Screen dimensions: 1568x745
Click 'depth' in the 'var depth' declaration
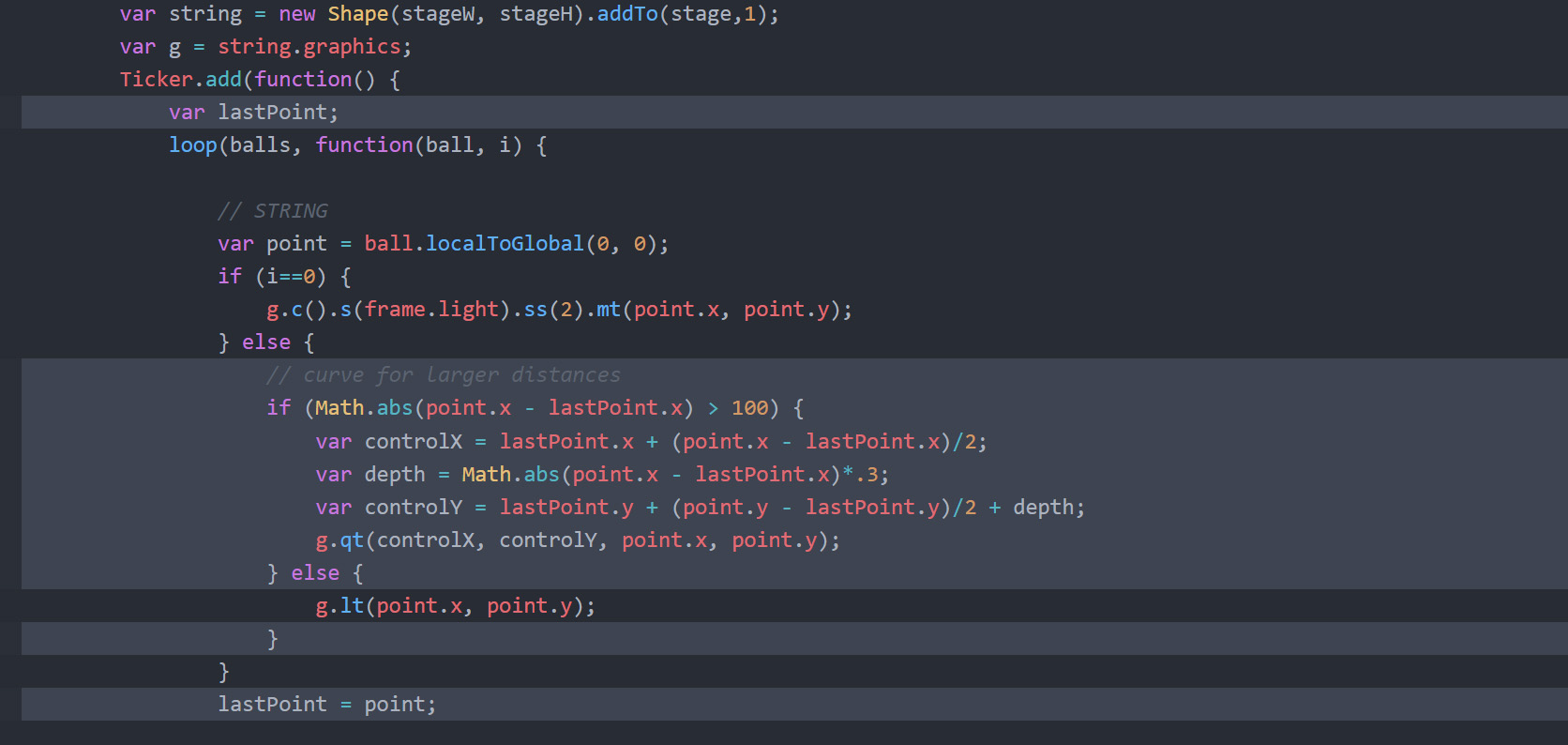395,475
